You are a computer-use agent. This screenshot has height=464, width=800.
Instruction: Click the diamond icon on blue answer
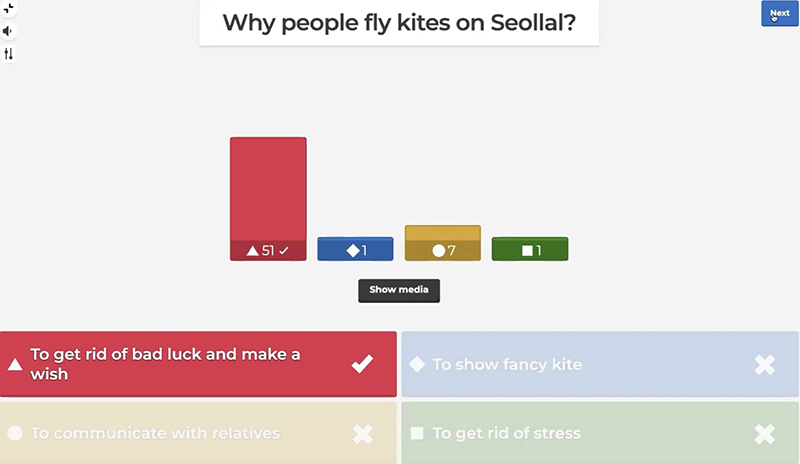[x=417, y=365]
